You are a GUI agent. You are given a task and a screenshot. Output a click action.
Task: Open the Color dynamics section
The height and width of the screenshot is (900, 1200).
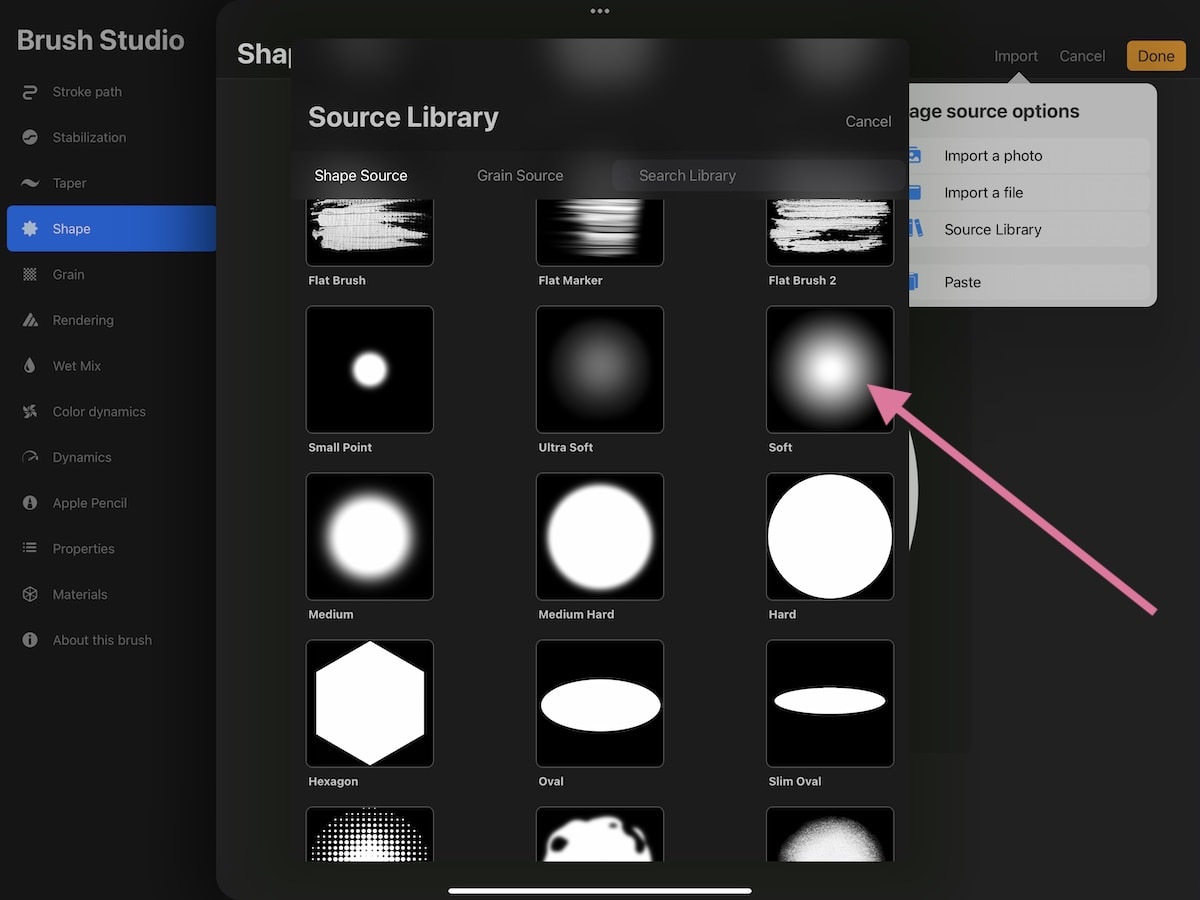110,412
